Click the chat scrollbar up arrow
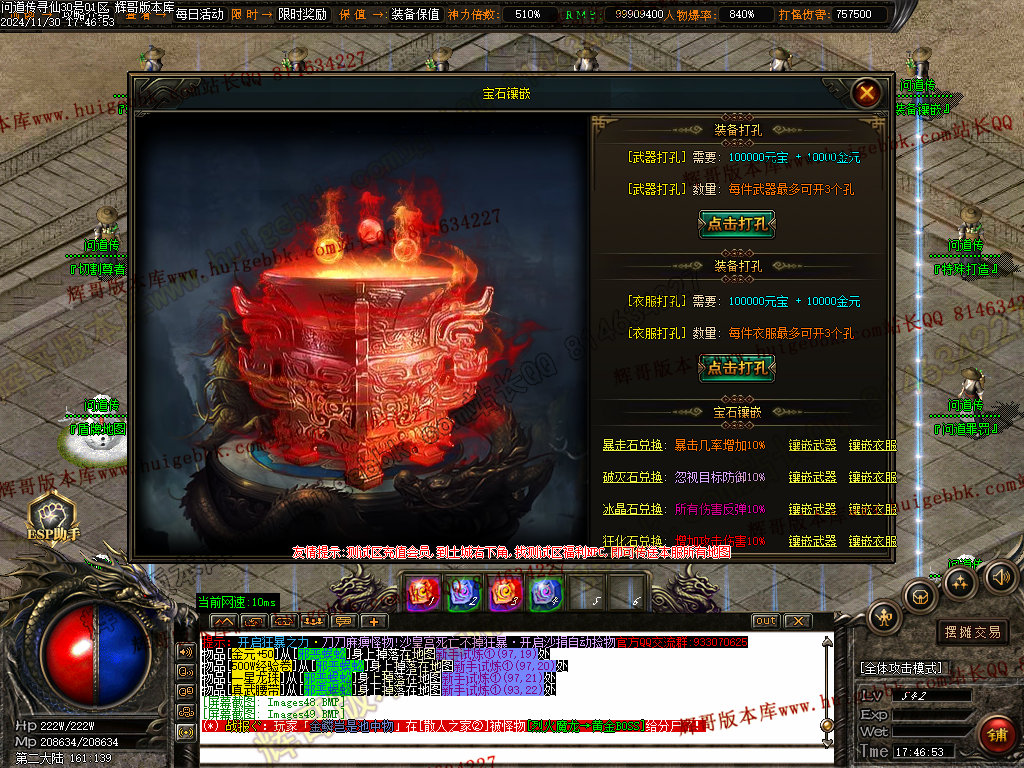The height and width of the screenshot is (768, 1024). coord(827,641)
